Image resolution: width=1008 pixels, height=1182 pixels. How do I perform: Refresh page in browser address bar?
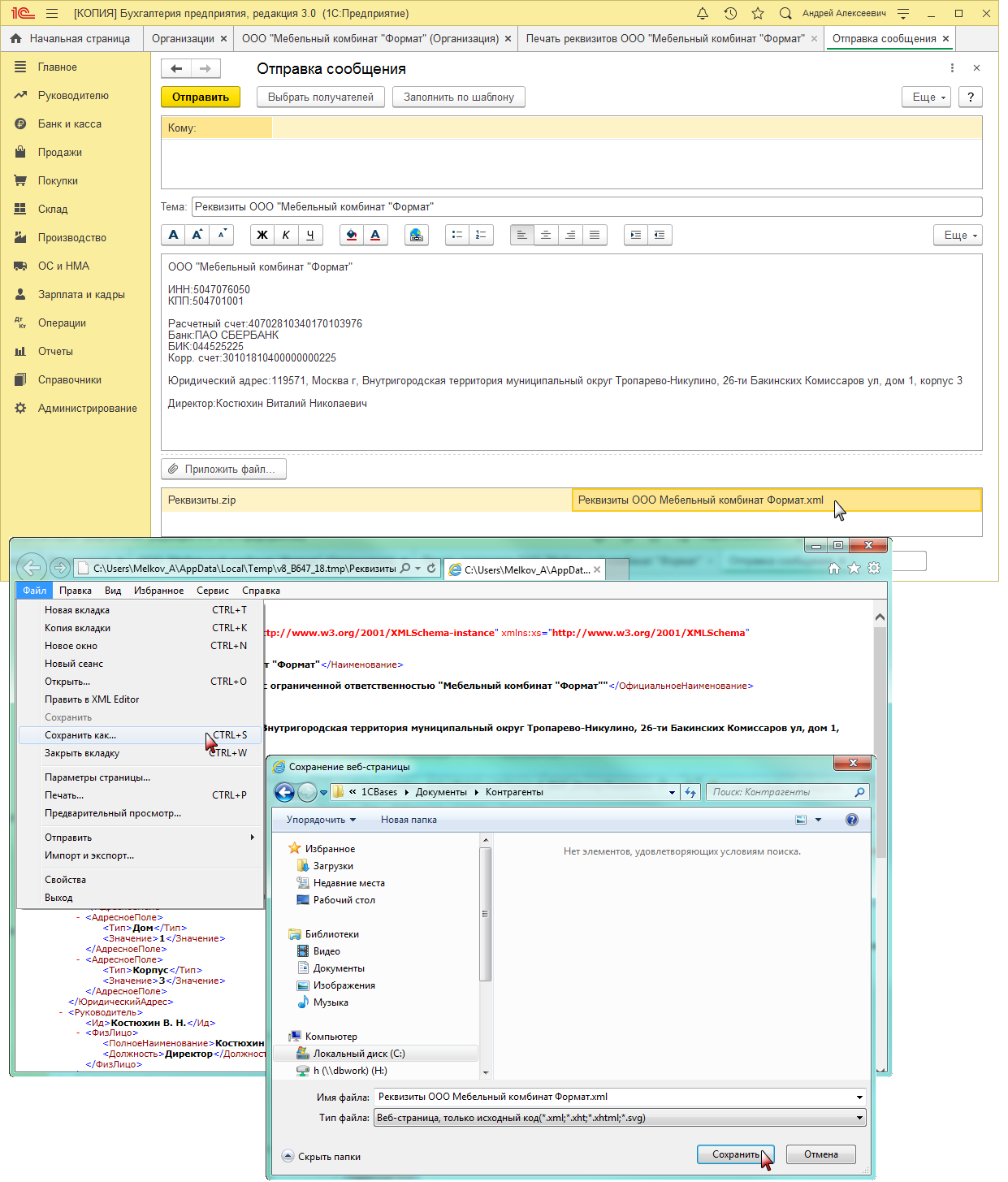coord(431,568)
